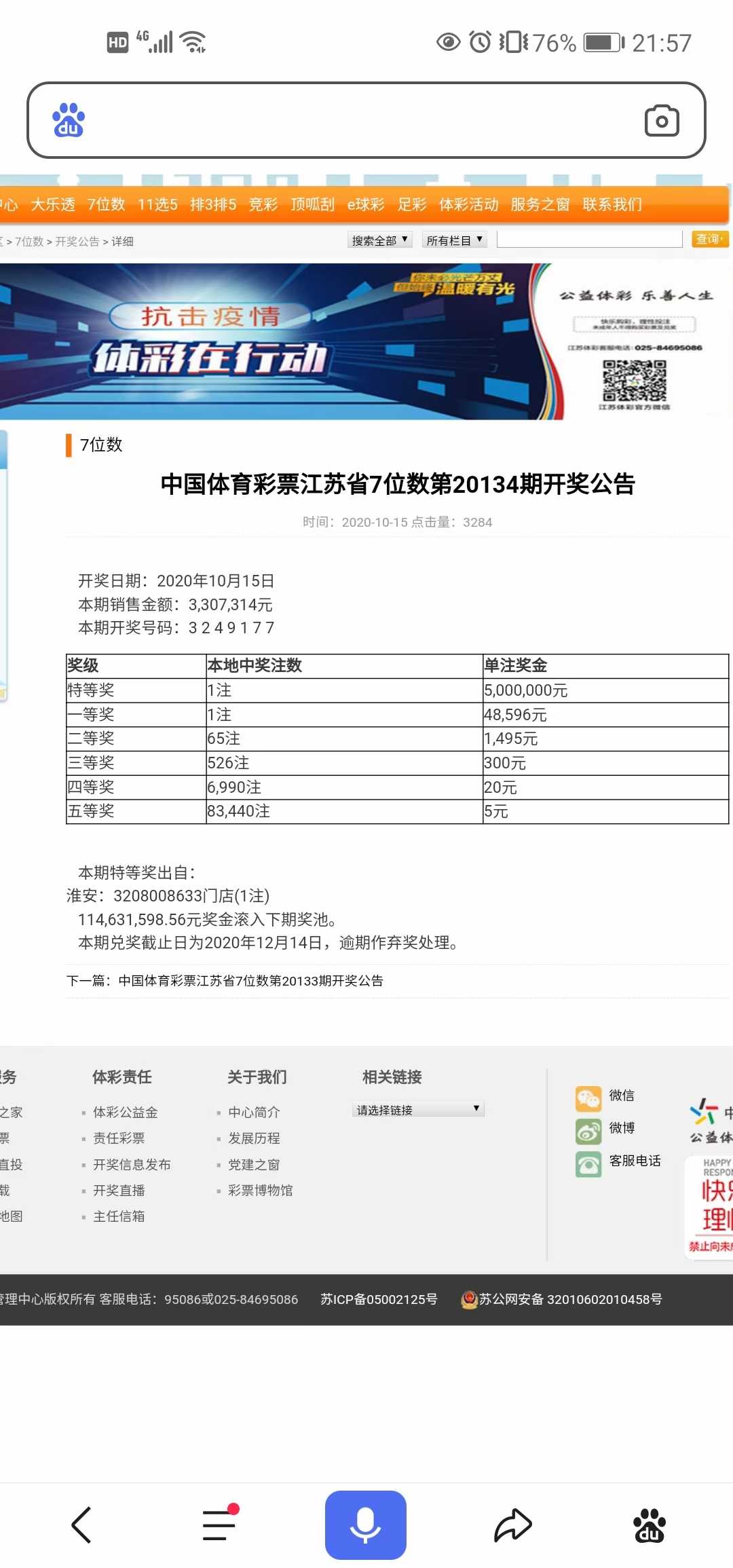This screenshot has width=733, height=1568.
Task: Tap the eye comfort icon in status bar
Action: click(448, 42)
